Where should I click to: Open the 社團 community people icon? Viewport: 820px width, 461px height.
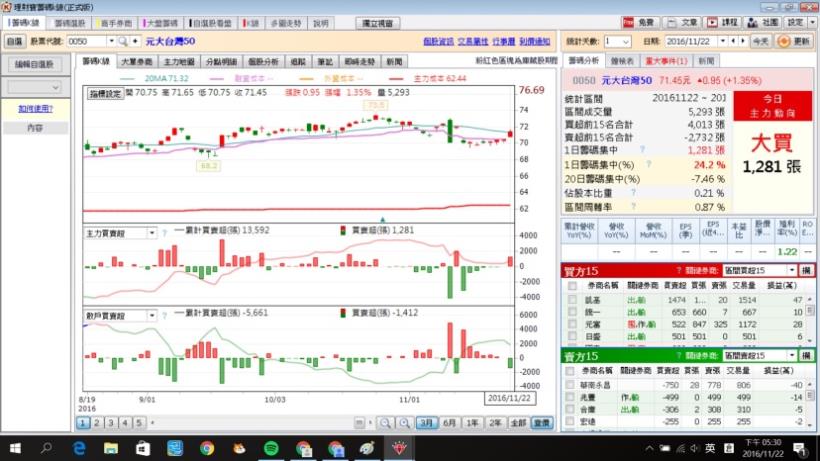[x=762, y=22]
